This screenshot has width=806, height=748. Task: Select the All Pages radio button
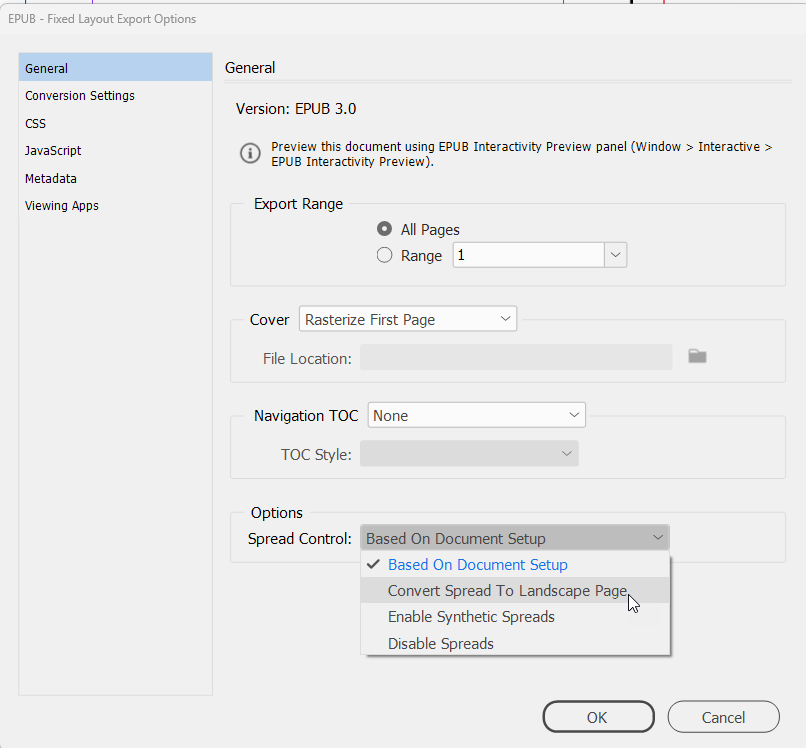tap(384, 228)
